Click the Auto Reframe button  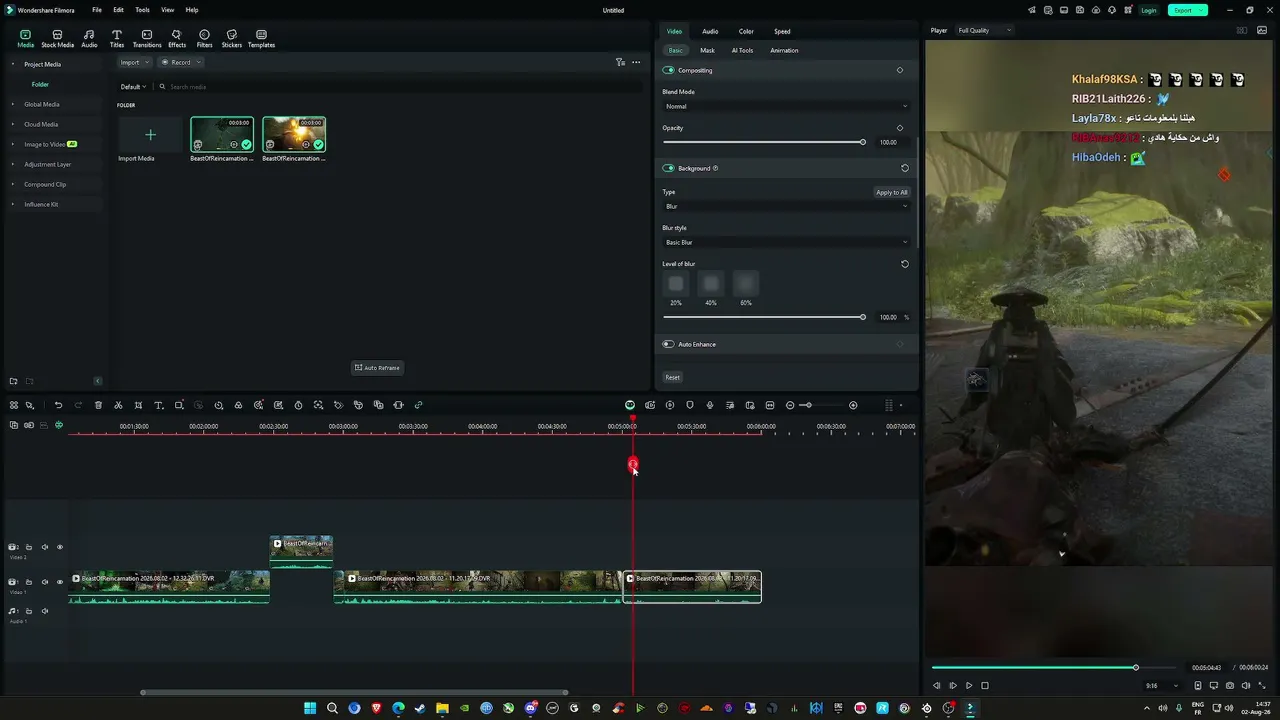pos(377,367)
